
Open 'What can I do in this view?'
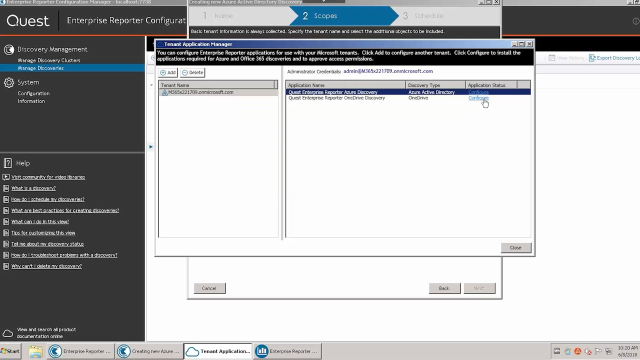40,222
